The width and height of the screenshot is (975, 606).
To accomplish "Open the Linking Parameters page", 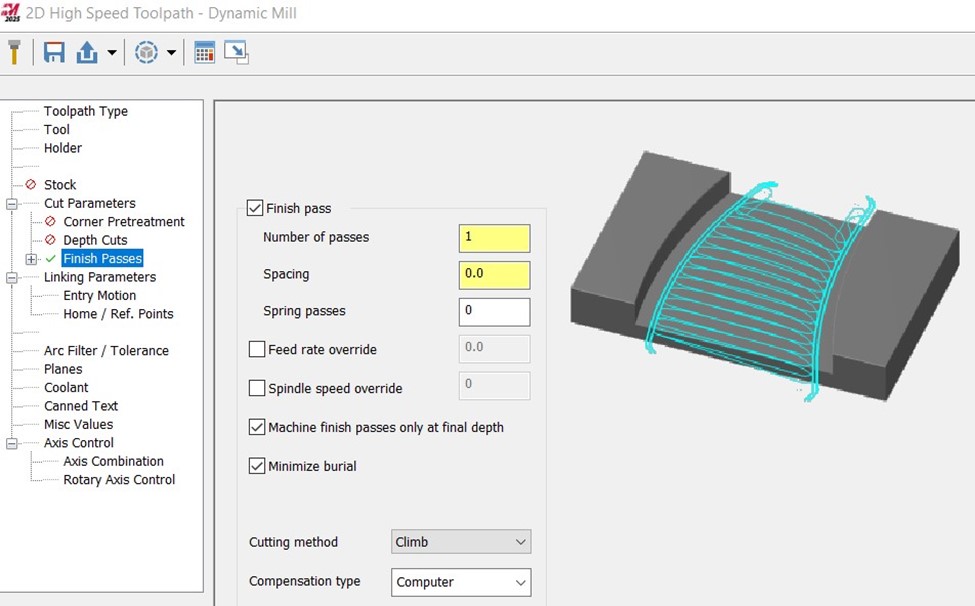I will pos(100,277).
